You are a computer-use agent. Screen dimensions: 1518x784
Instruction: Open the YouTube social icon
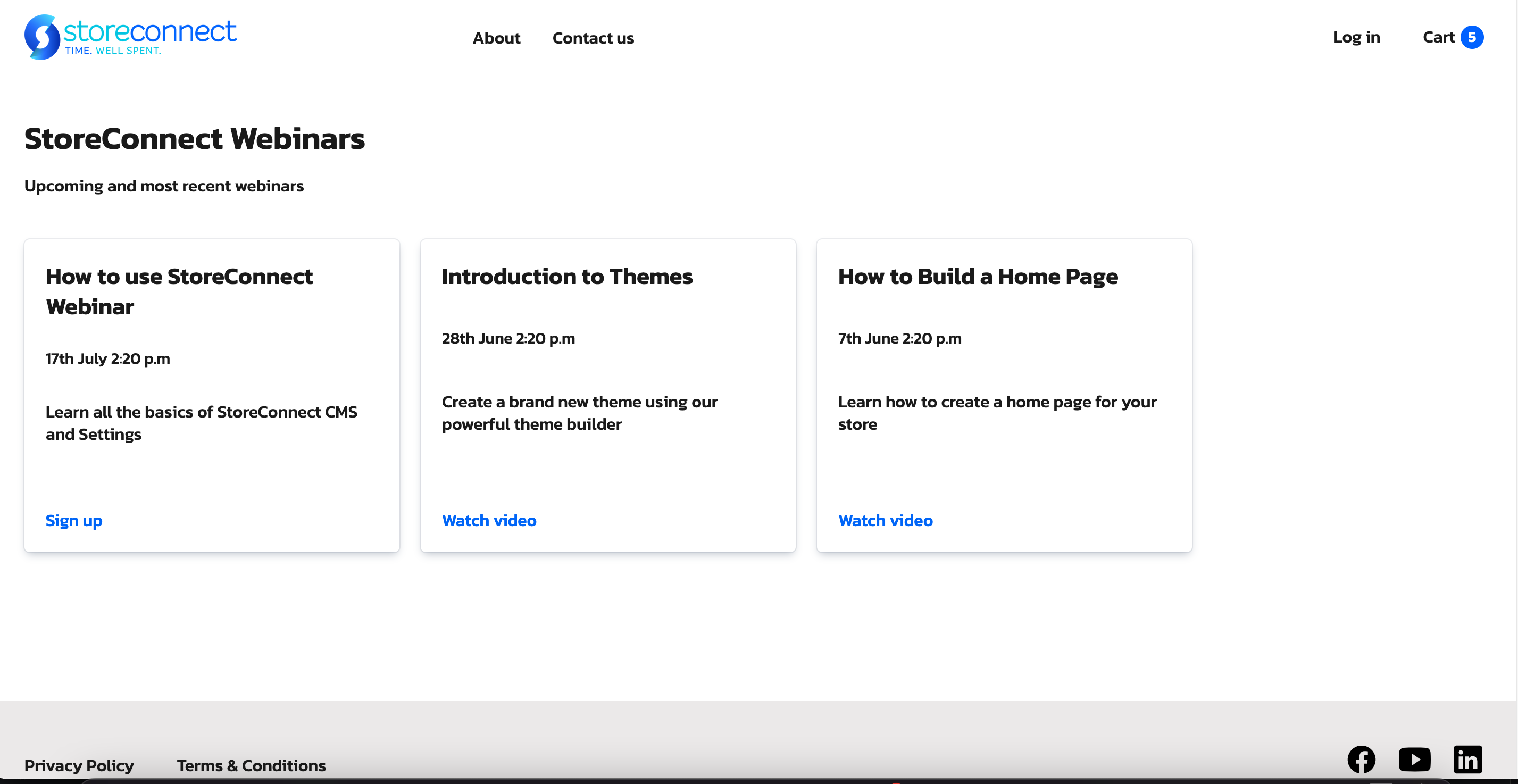1413,761
